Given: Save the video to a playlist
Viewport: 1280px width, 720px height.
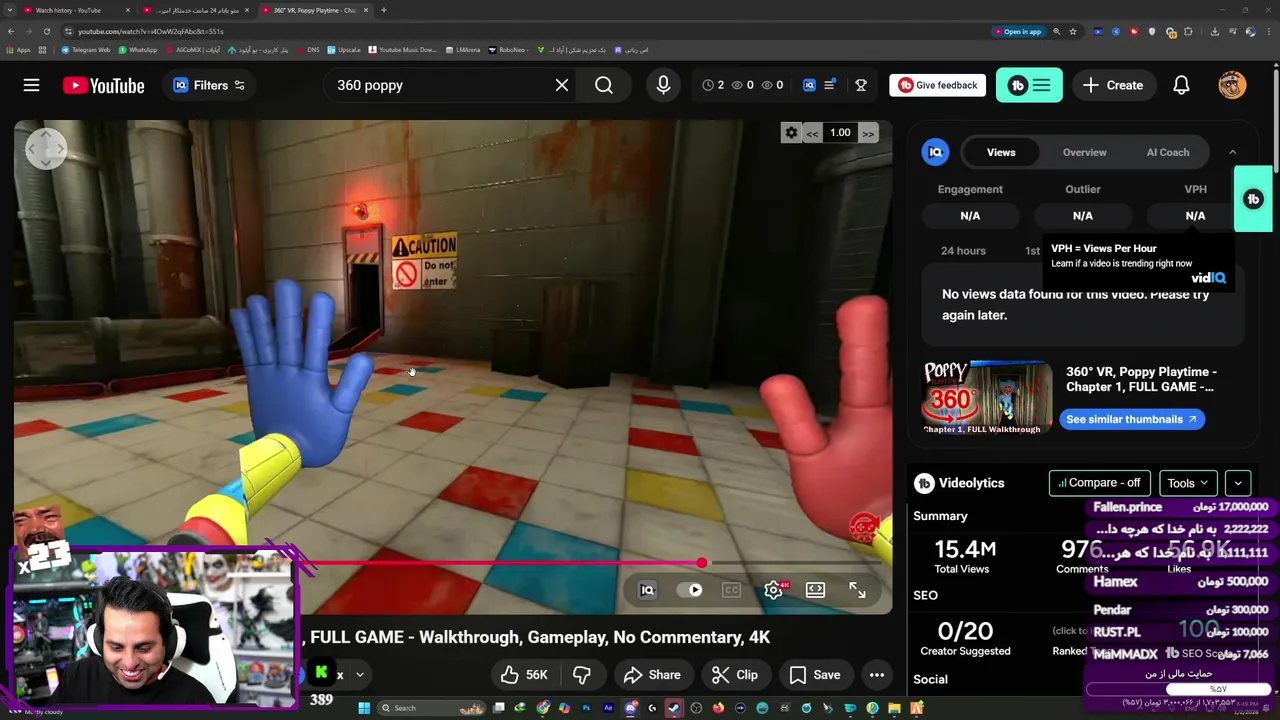Looking at the screenshot, I should click(x=815, y=675).
